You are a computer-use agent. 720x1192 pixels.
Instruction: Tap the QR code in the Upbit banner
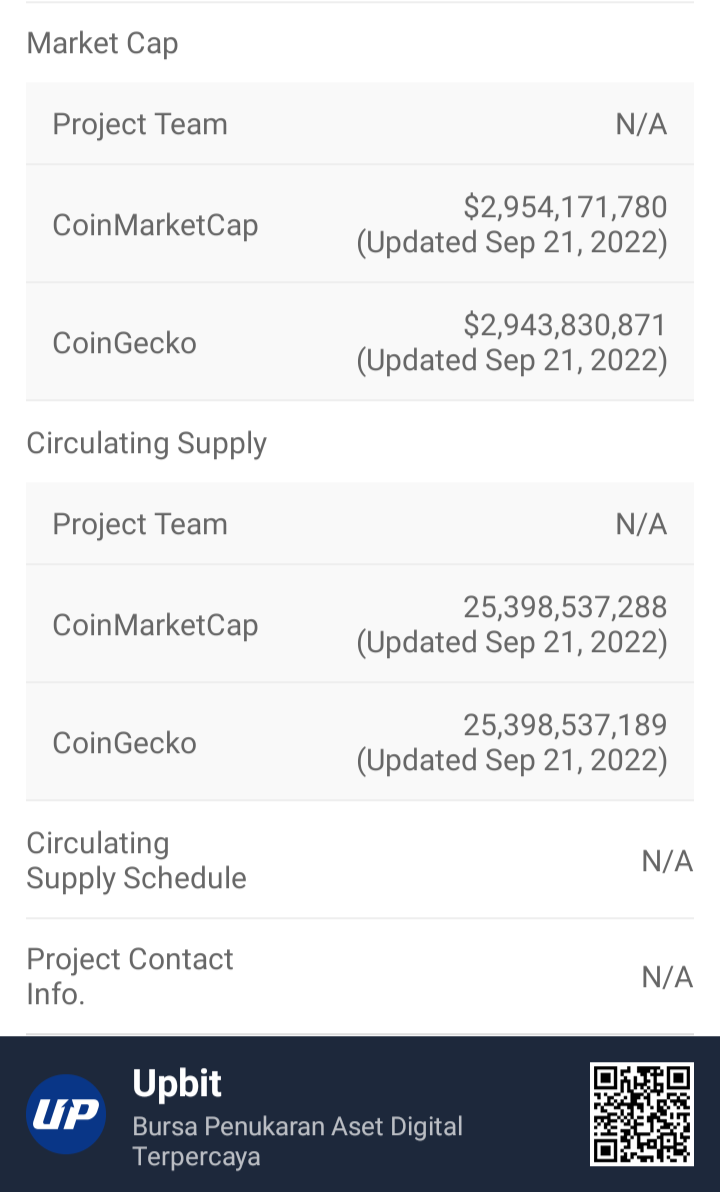click(x=642, y=1114)
